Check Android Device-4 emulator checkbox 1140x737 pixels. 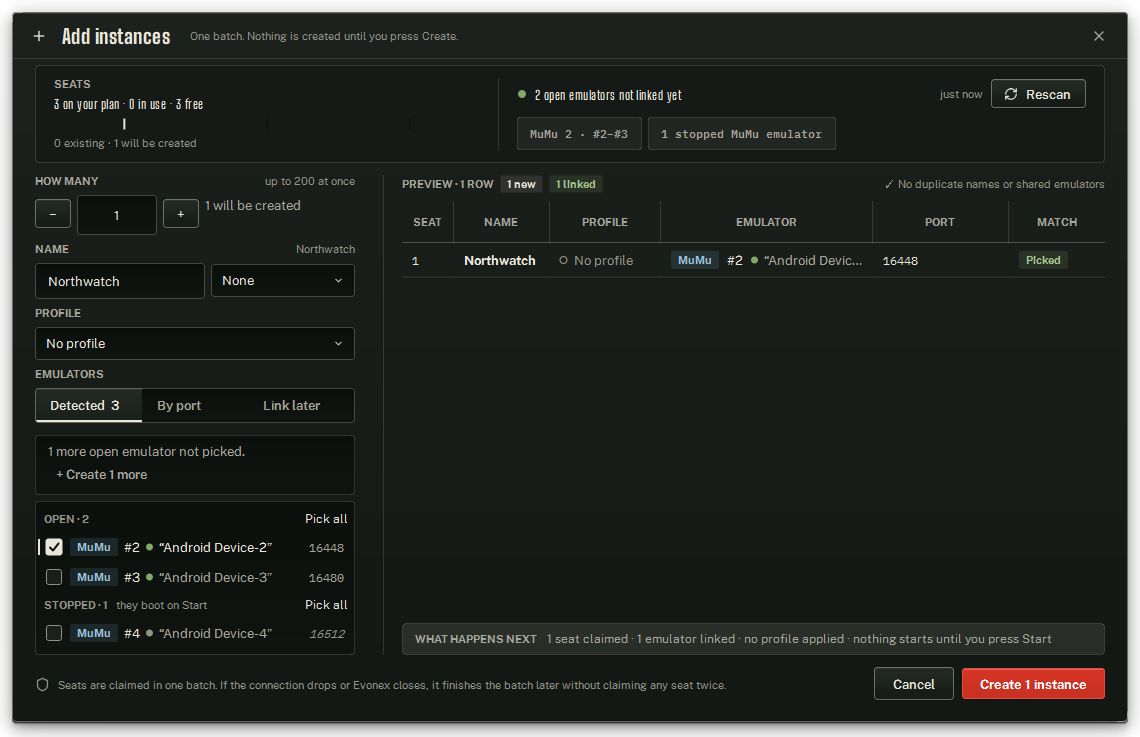54,633
